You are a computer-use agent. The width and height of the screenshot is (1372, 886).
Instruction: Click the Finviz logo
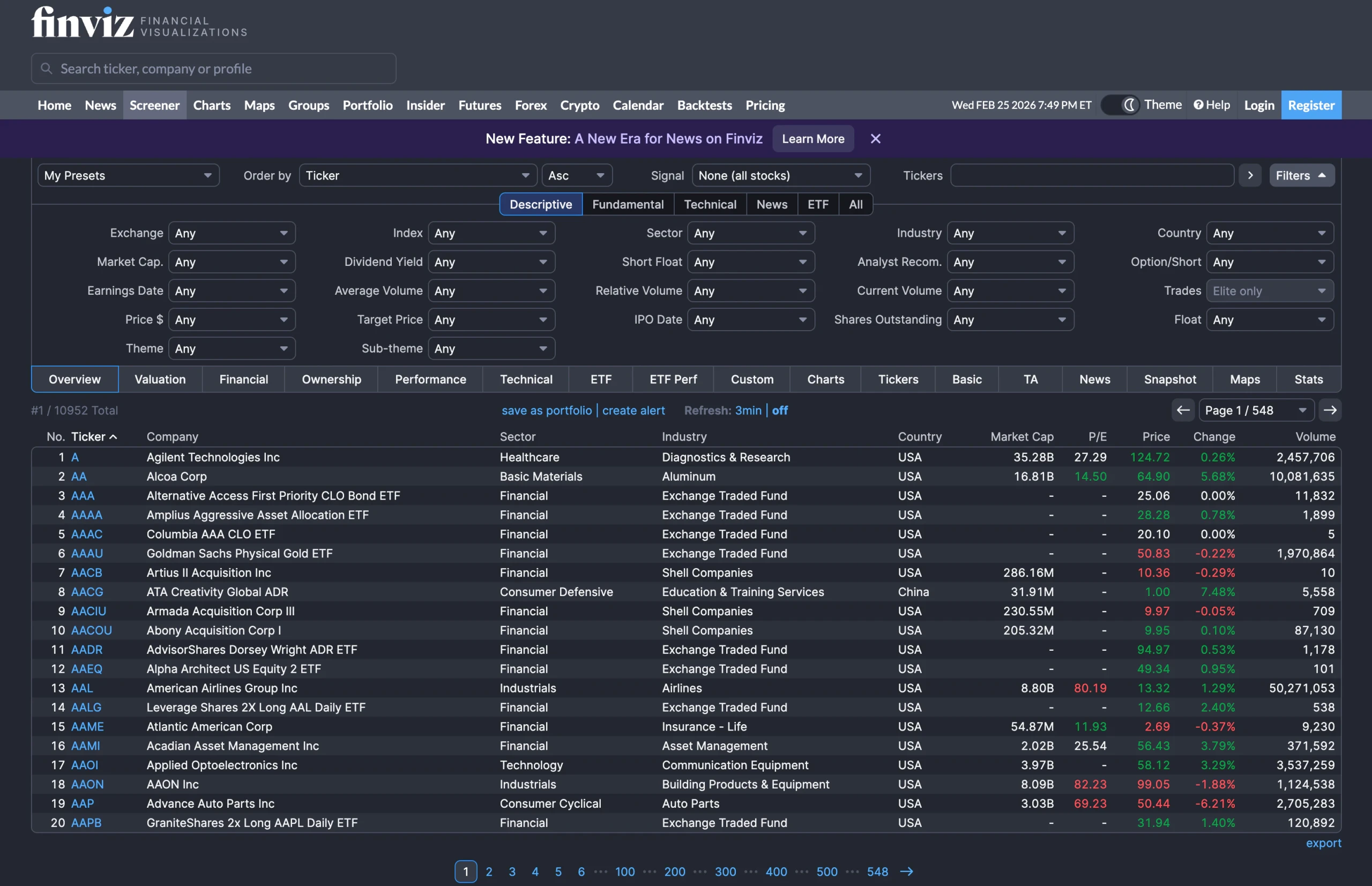82,23
